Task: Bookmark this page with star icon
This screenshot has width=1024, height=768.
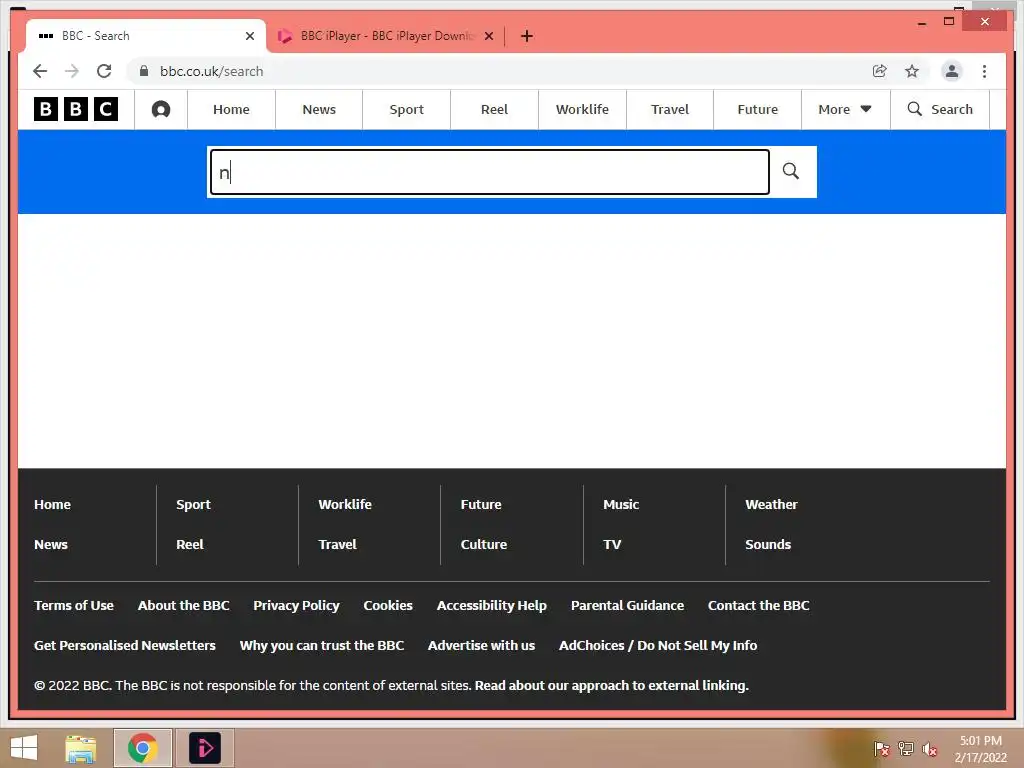Action: pyautogui.click(x=912, y=71)
